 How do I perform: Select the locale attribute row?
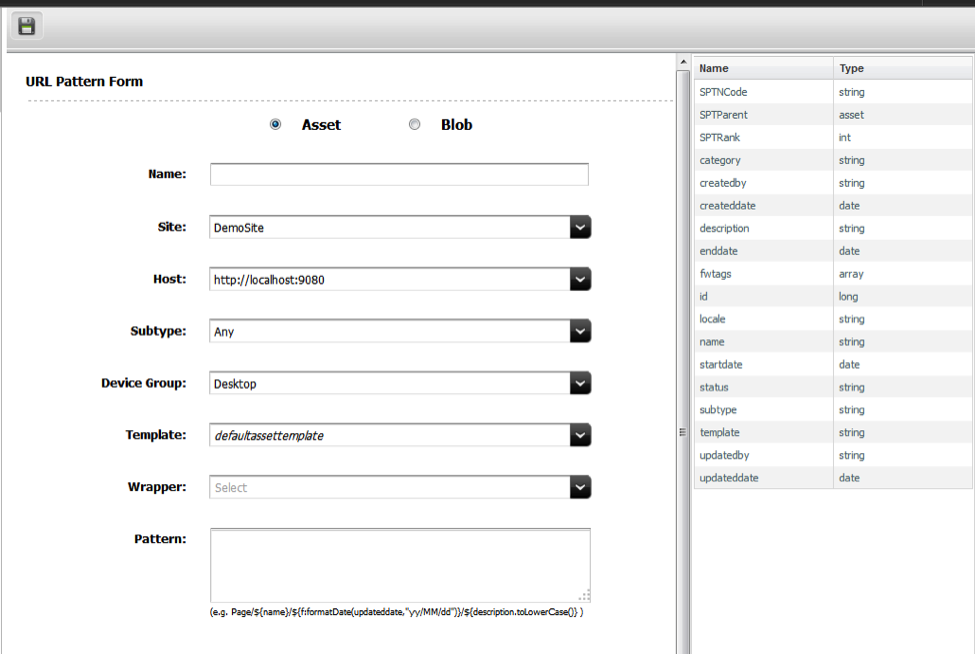(x=833, y=319)
